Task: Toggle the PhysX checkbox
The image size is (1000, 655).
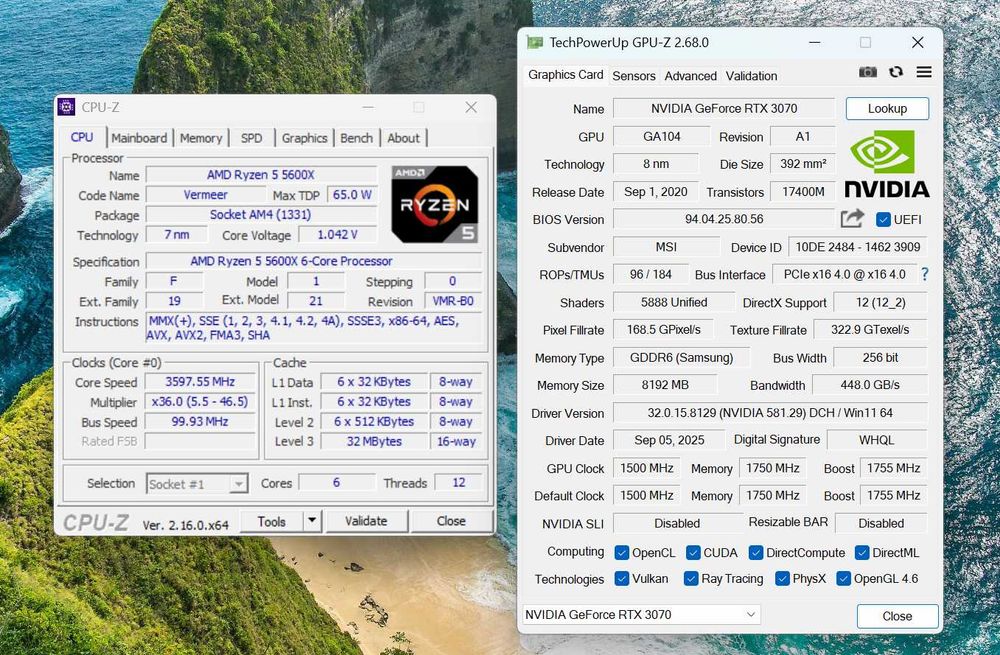Action: 782,578
